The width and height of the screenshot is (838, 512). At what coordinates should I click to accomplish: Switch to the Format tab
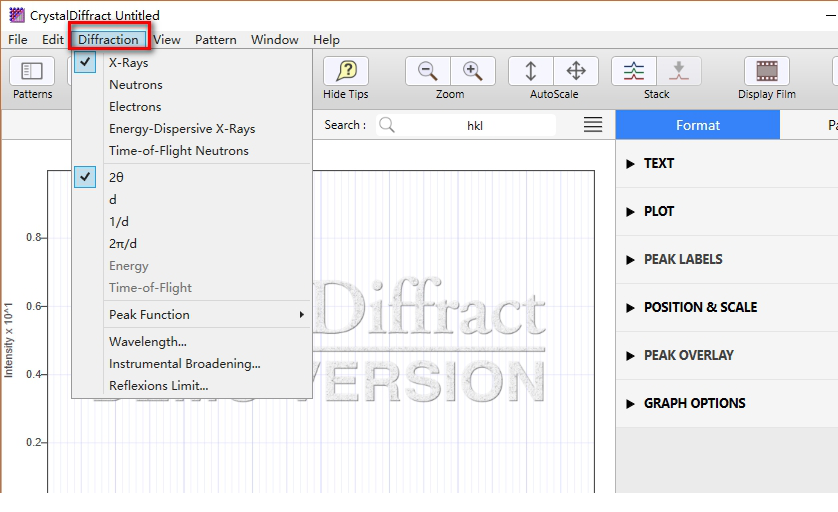coord(697,125)
